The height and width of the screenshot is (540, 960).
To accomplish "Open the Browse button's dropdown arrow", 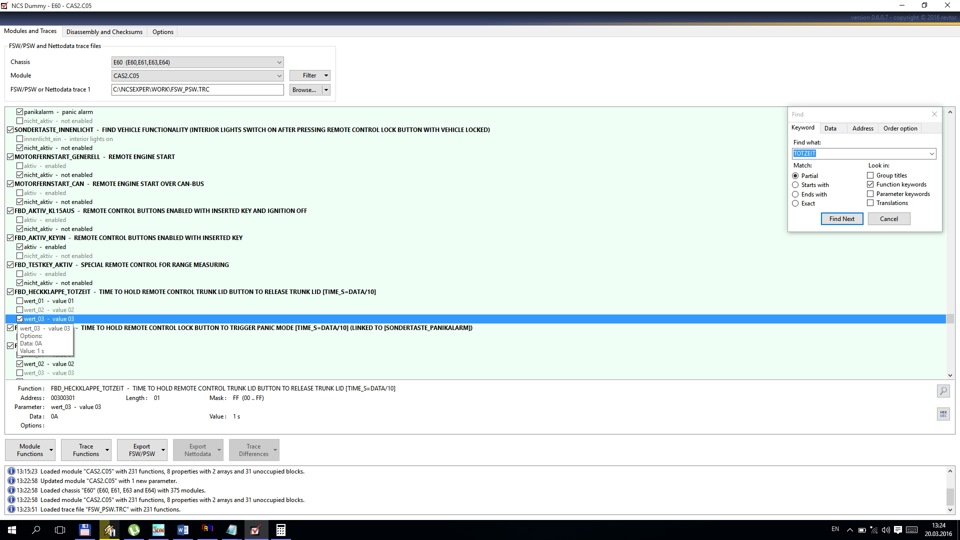I will point(326,89).
